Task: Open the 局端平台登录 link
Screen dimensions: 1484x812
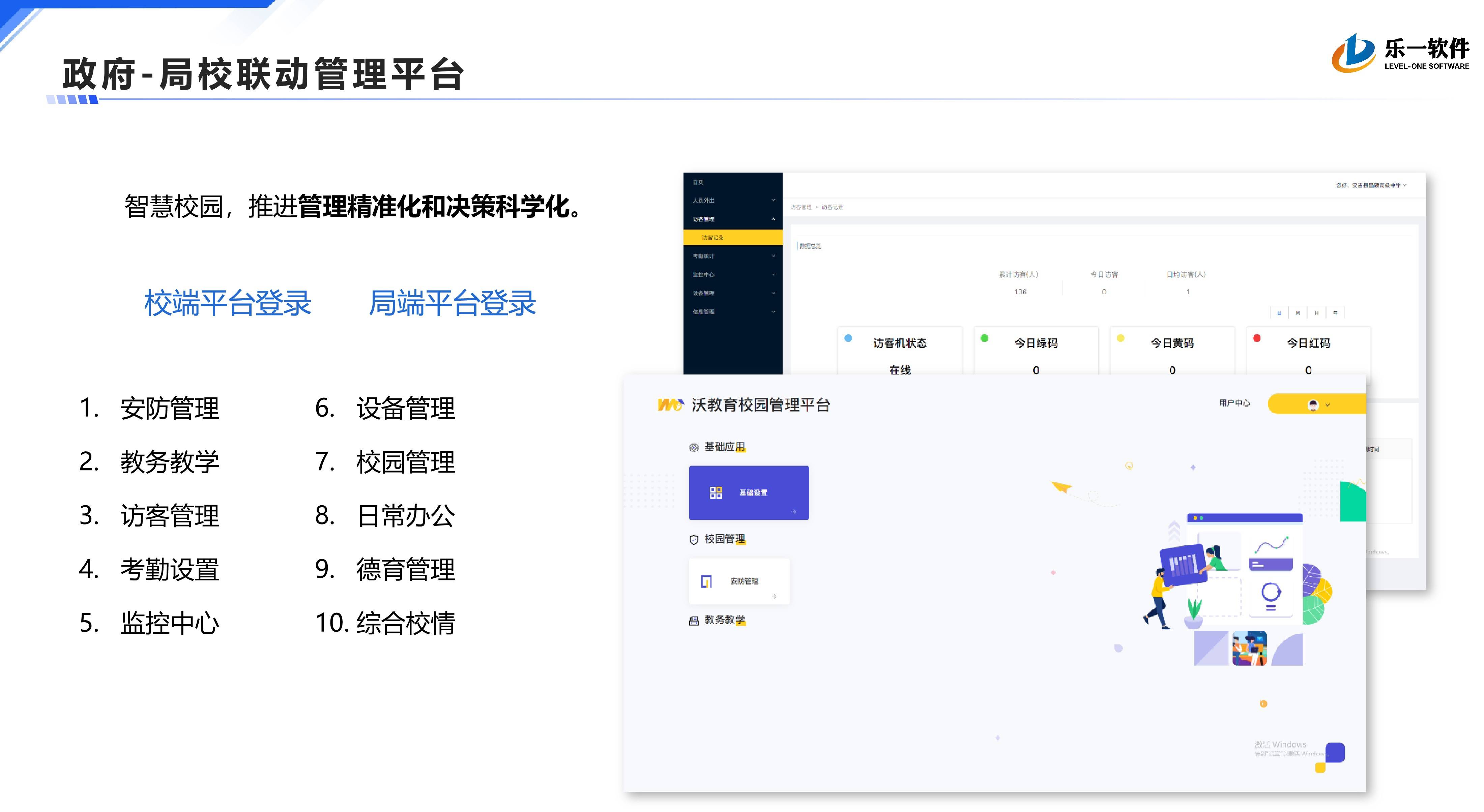Action: [x=452, y=303]
